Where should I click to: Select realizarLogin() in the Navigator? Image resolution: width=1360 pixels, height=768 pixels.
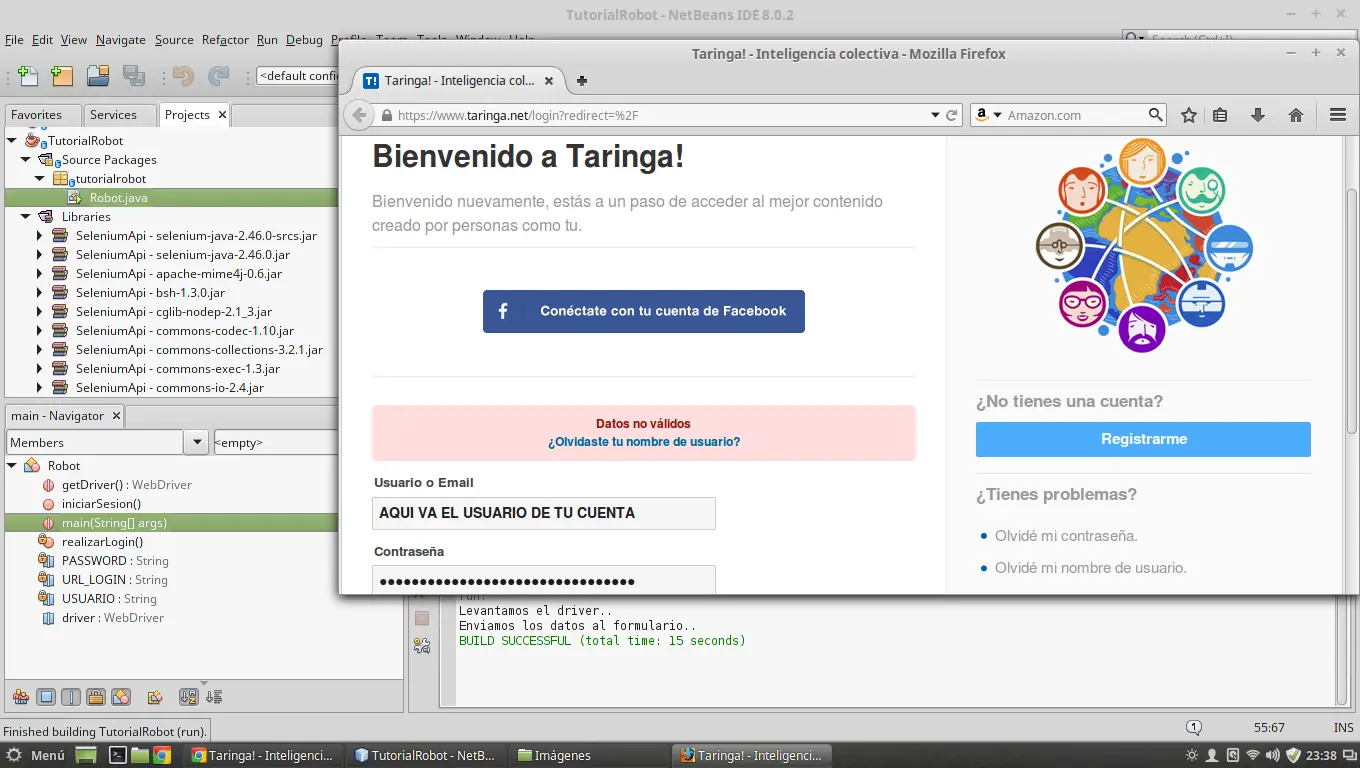(102, 542)
